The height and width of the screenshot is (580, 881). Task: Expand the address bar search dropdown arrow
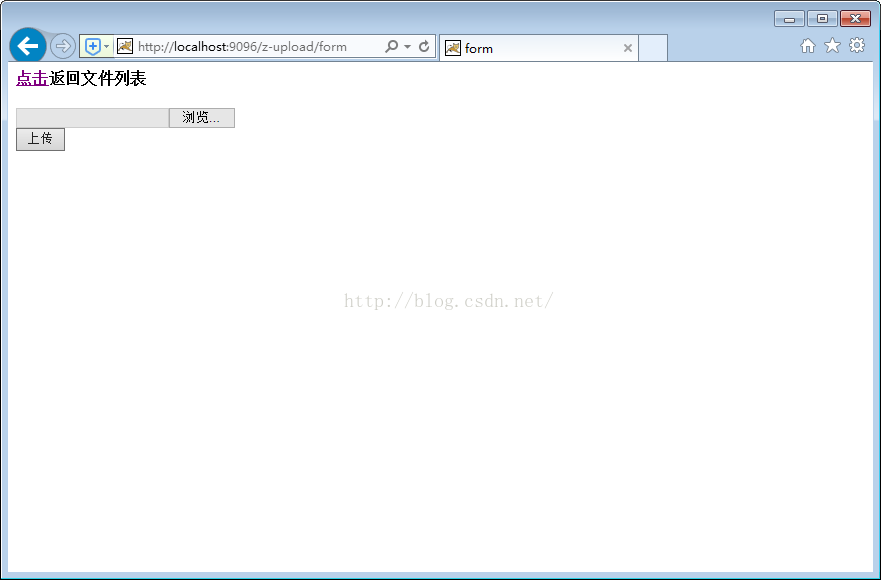point(407,46)
